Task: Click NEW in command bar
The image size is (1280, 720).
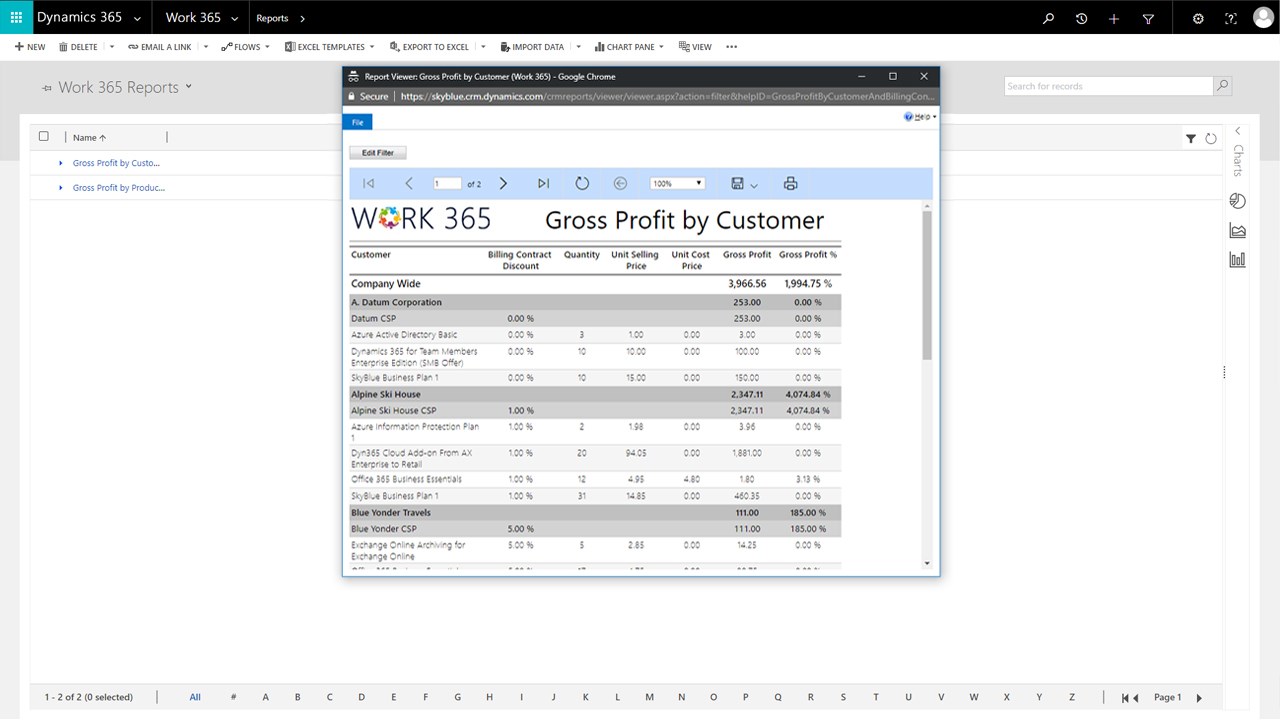Action: tap(30, 47)
